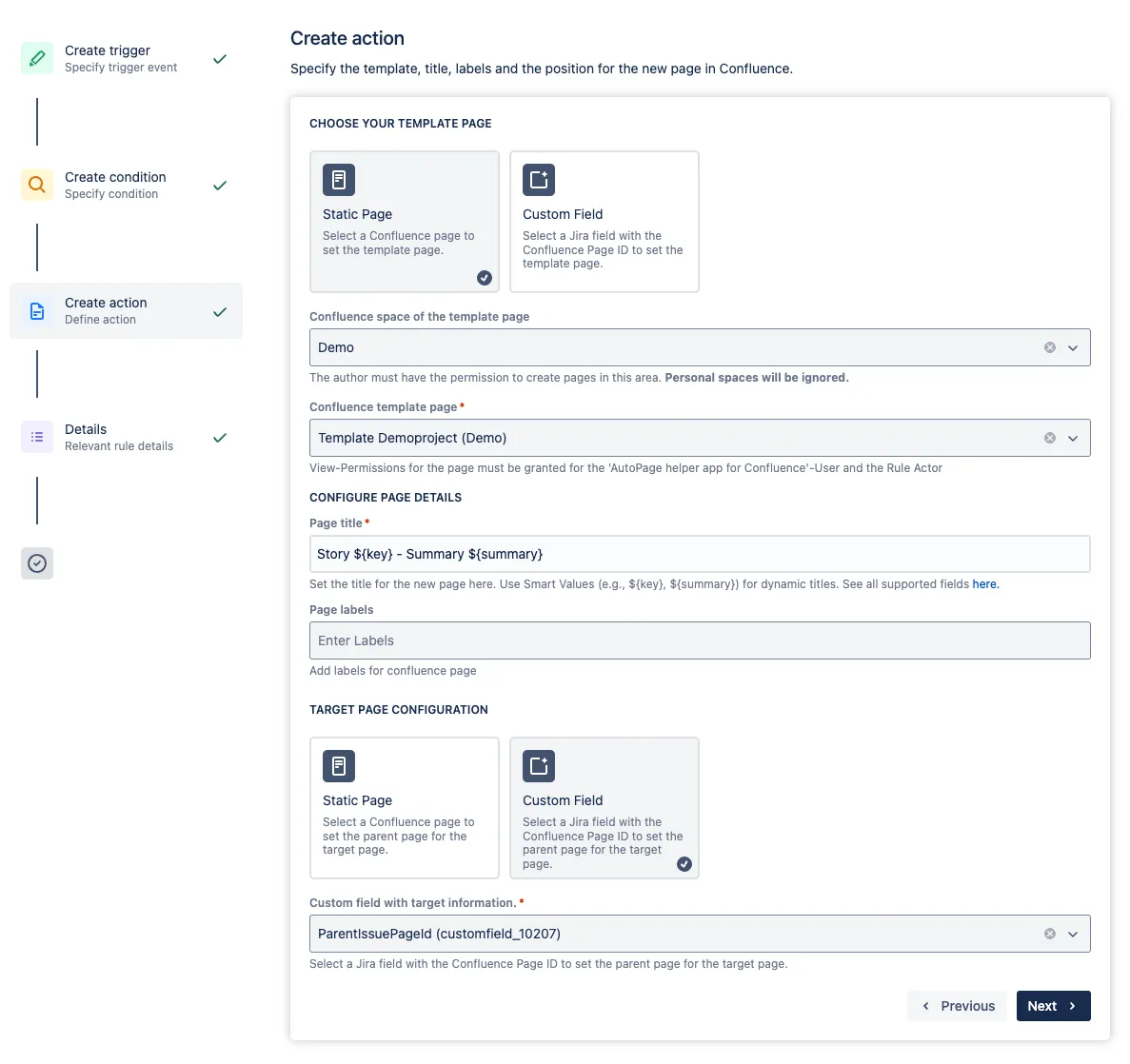The width and height of the screenshot is (1130, 1064).
Task: Open the custom field target dropdown
Action: [1074, 934]
